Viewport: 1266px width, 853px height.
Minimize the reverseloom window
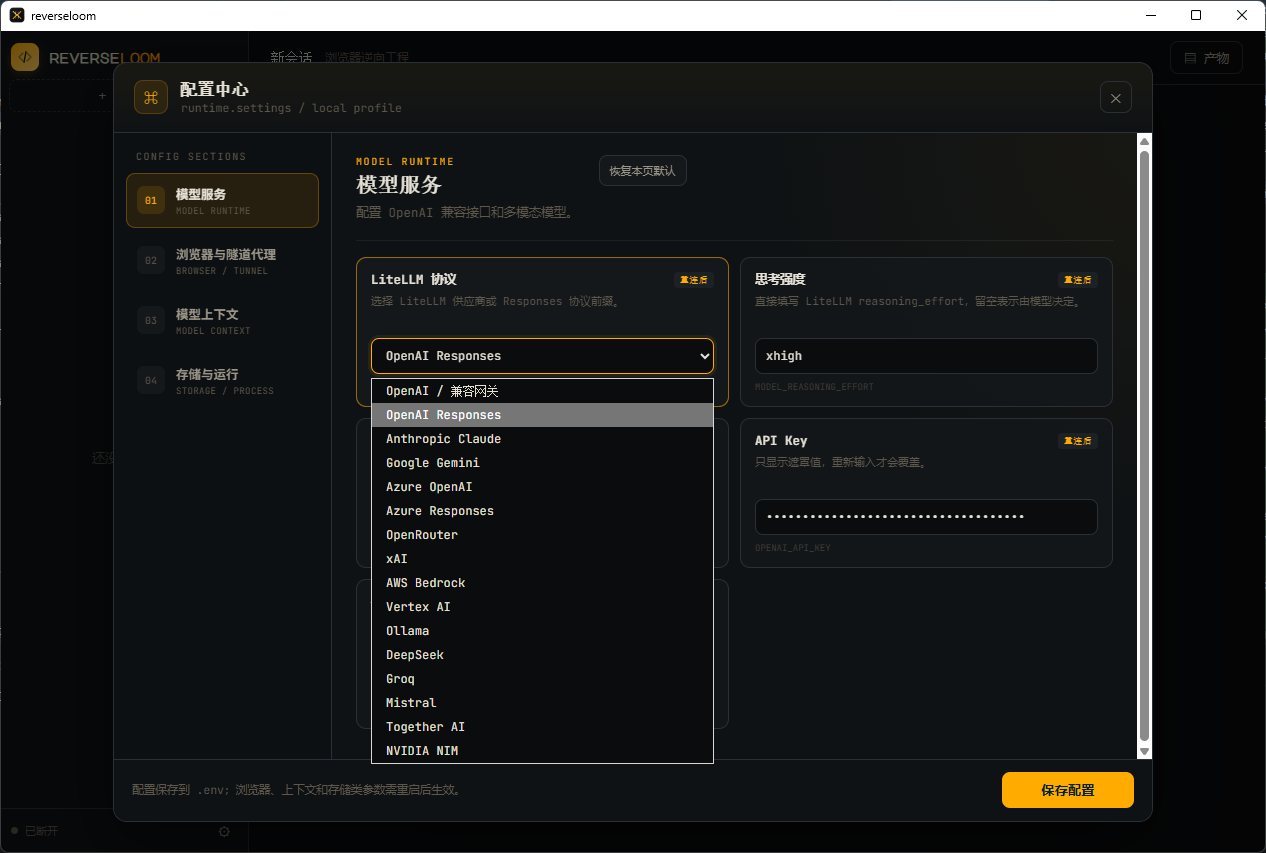[1150, 15]
